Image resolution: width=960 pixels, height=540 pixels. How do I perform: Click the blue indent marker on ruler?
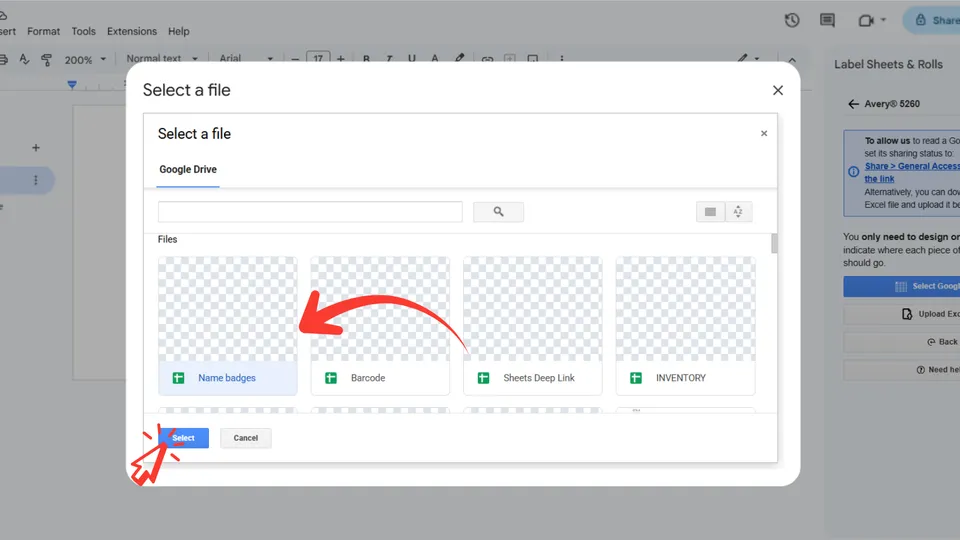coord(72,84)
